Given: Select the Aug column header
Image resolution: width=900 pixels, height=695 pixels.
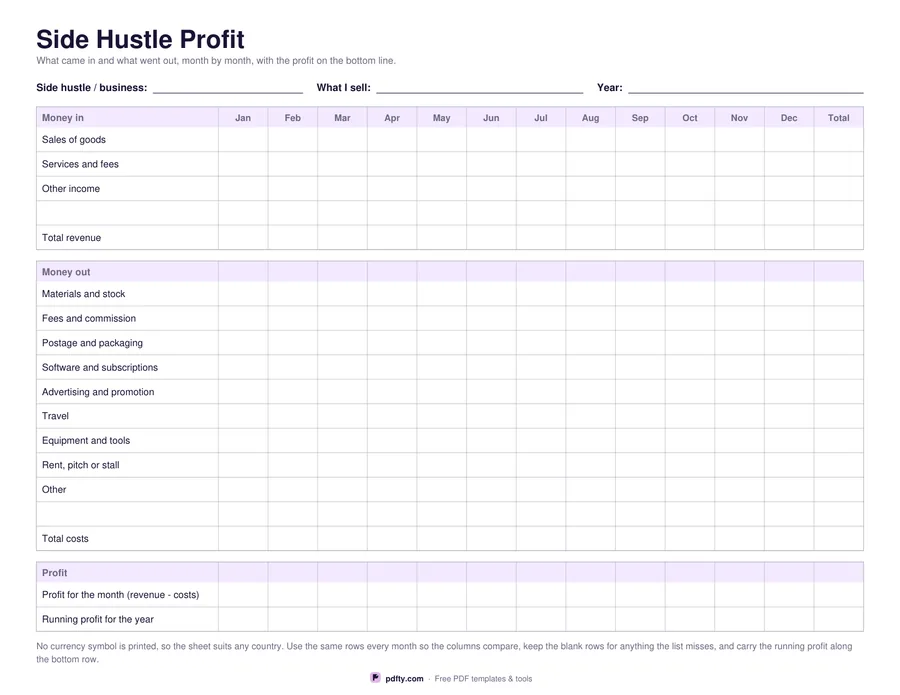Looking at the screenshot, I should 590,118.
